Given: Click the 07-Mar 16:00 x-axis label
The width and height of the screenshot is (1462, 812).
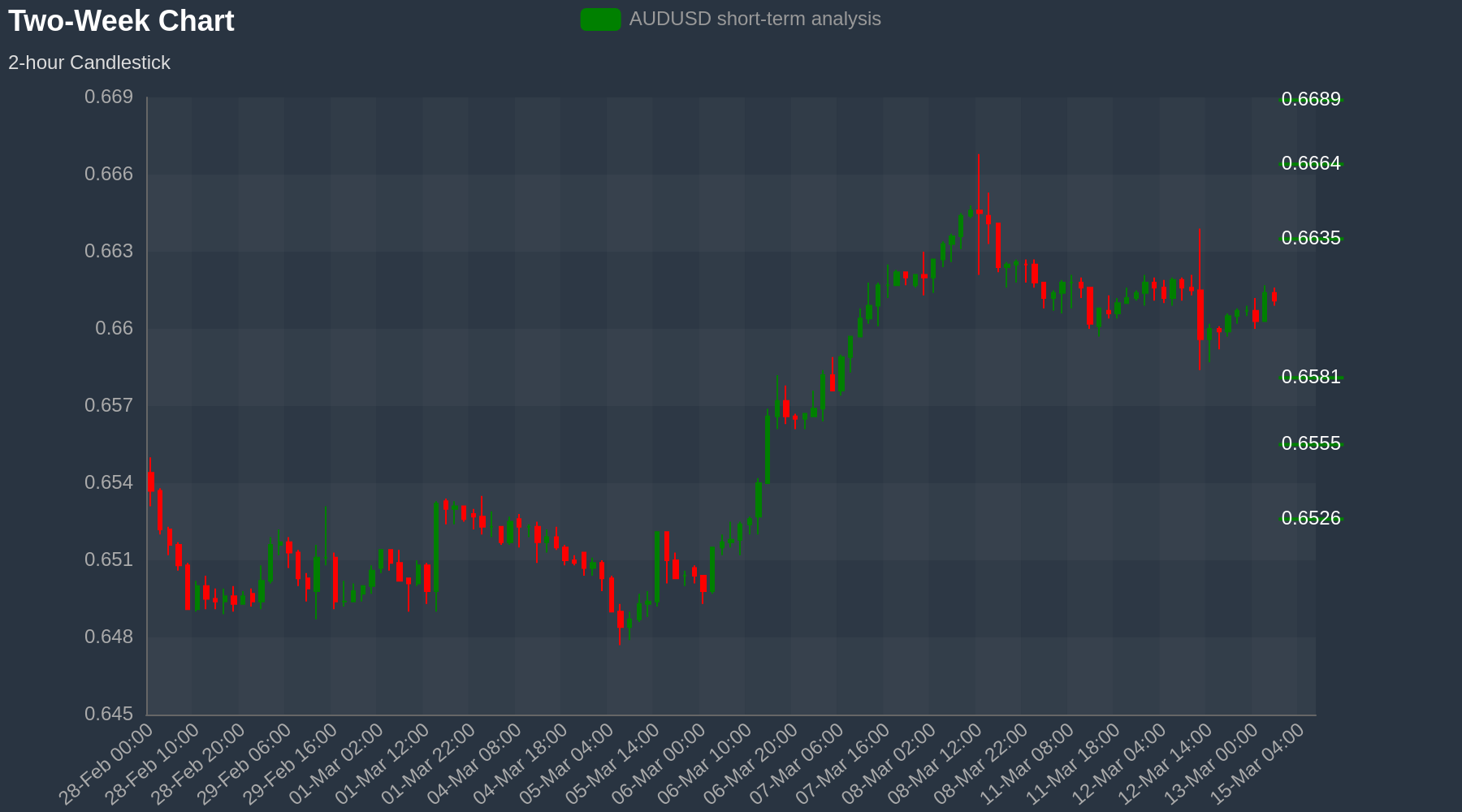Looking at the screenshot, I should (x=843, y=765).
